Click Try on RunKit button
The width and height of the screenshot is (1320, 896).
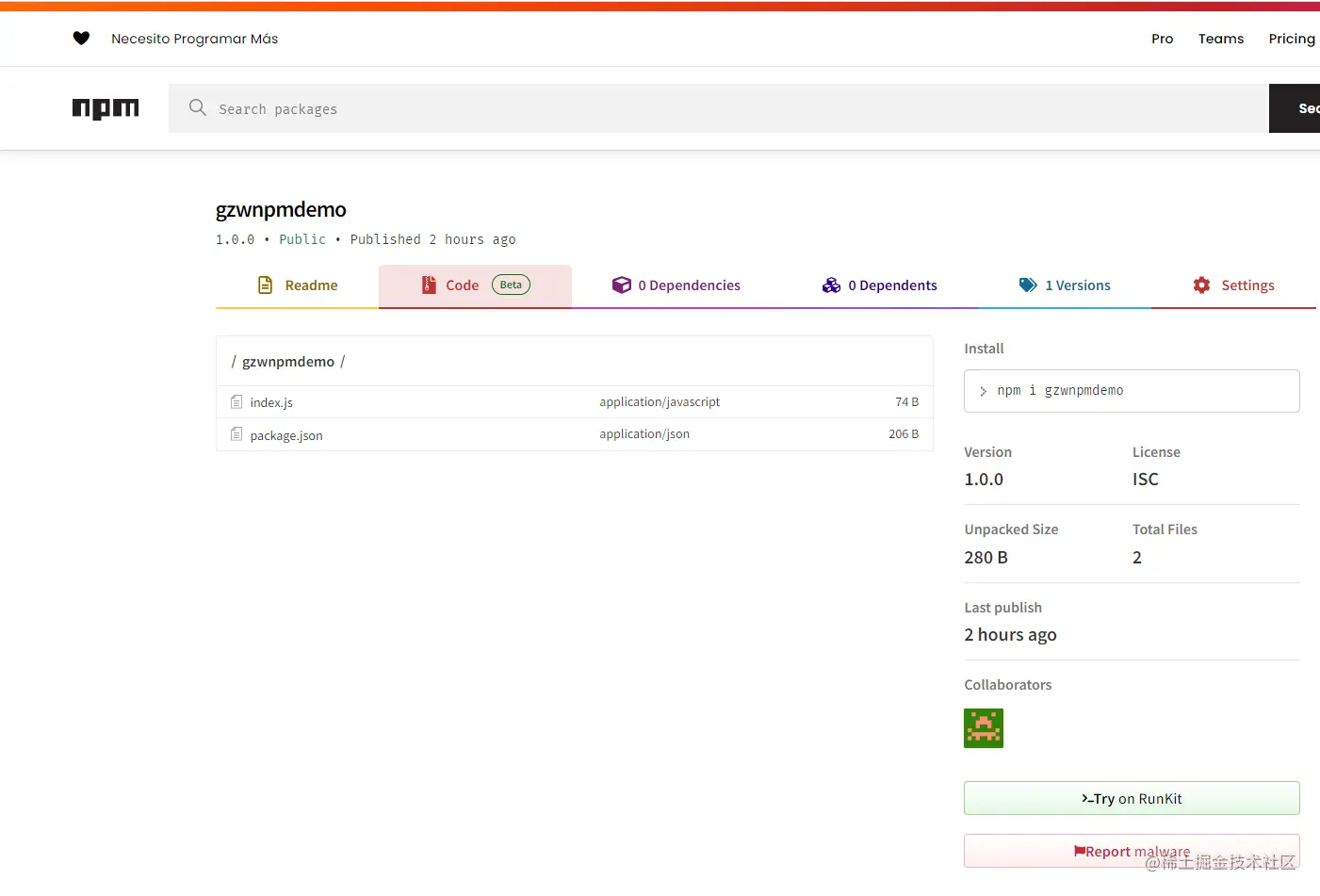tap(1132, 798)
